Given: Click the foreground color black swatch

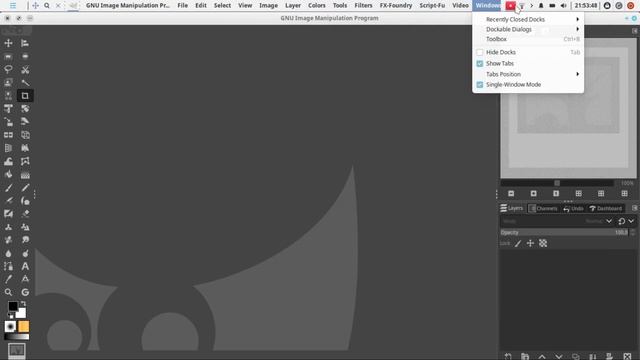Looking at the screenshot, I should coord(12,306).
